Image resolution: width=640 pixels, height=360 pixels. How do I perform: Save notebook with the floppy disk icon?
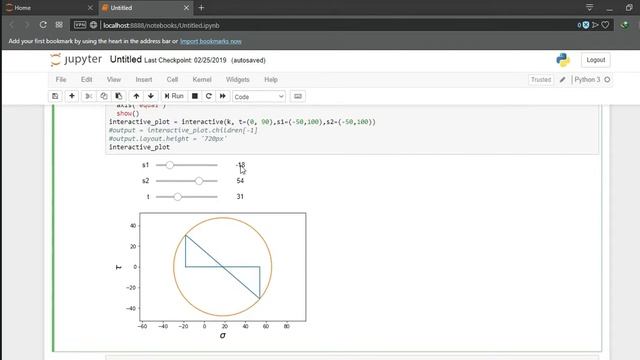(x=55, y=96)
